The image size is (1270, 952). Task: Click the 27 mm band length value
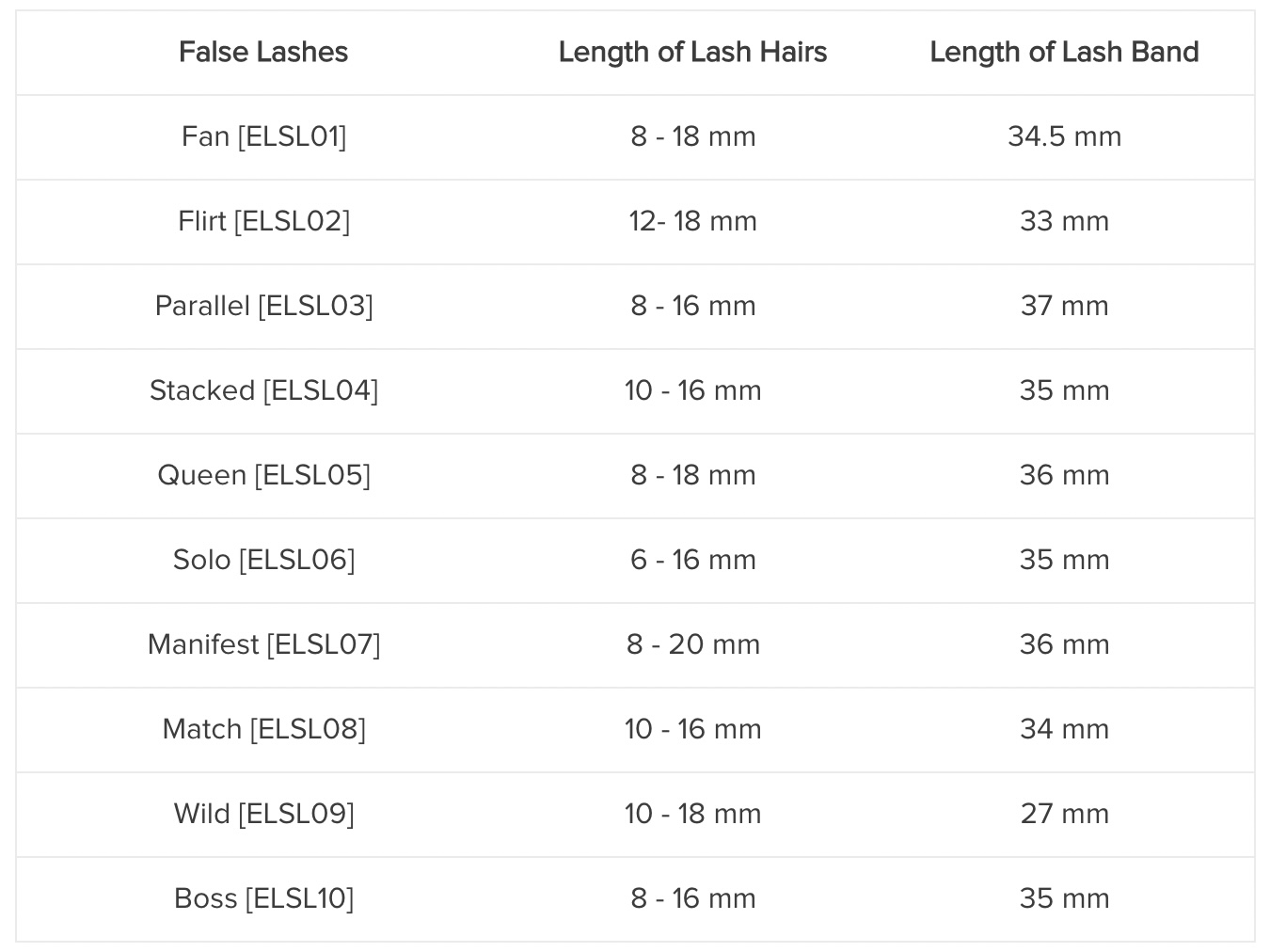coord(1065,815)
